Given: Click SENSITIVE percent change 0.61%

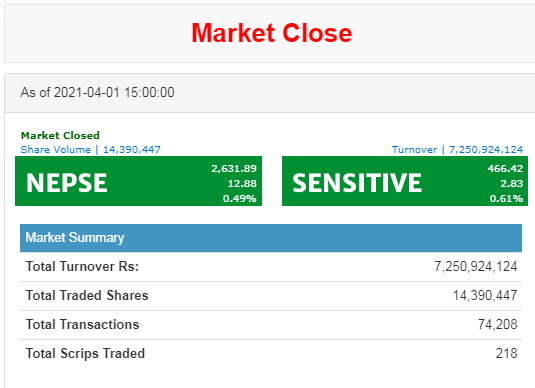Looking at the screenshot, I should pos(506,199).
